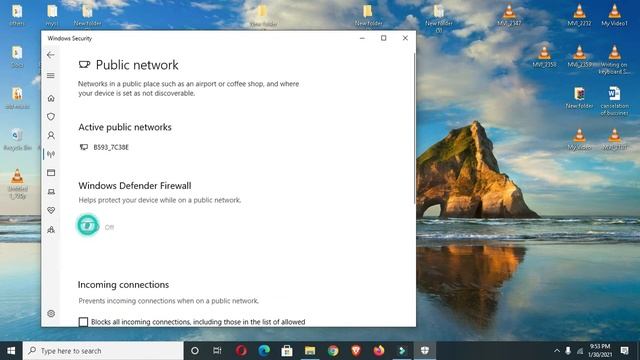Select the MVI_2347 desktop video
This screenshot has height=360, width=640.
pos(509,15)
